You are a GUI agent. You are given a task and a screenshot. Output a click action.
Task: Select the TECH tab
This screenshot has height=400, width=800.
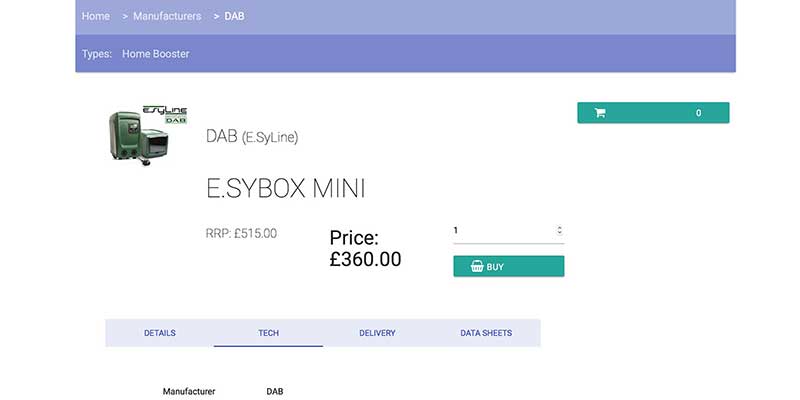(x=268, y=333)
